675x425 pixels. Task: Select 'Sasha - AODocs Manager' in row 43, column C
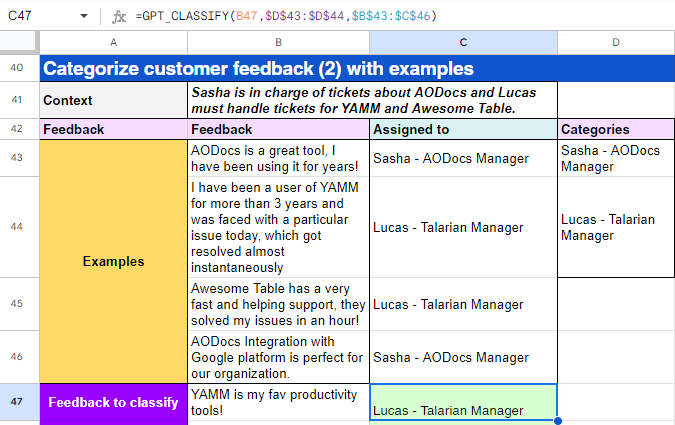(x=463, y=158)
